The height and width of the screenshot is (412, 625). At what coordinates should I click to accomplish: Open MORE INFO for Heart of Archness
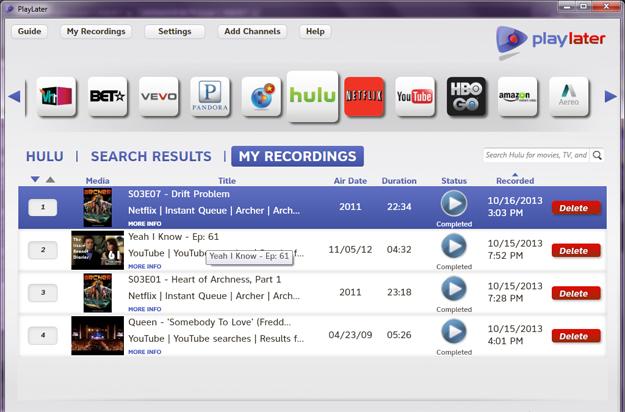pyautogui.click(x=145, y=309)
